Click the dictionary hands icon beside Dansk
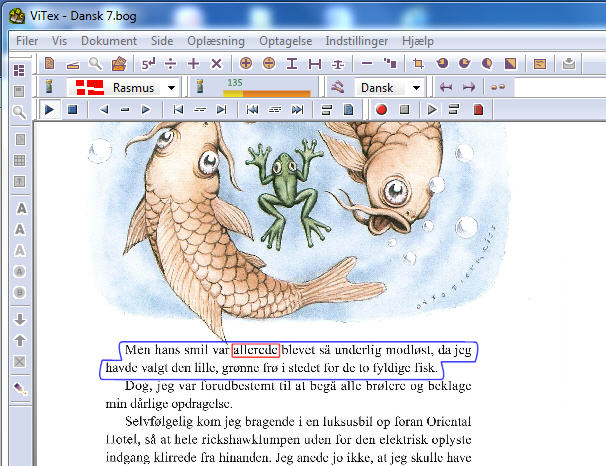The image size is (606, 466). pos(337,87)
